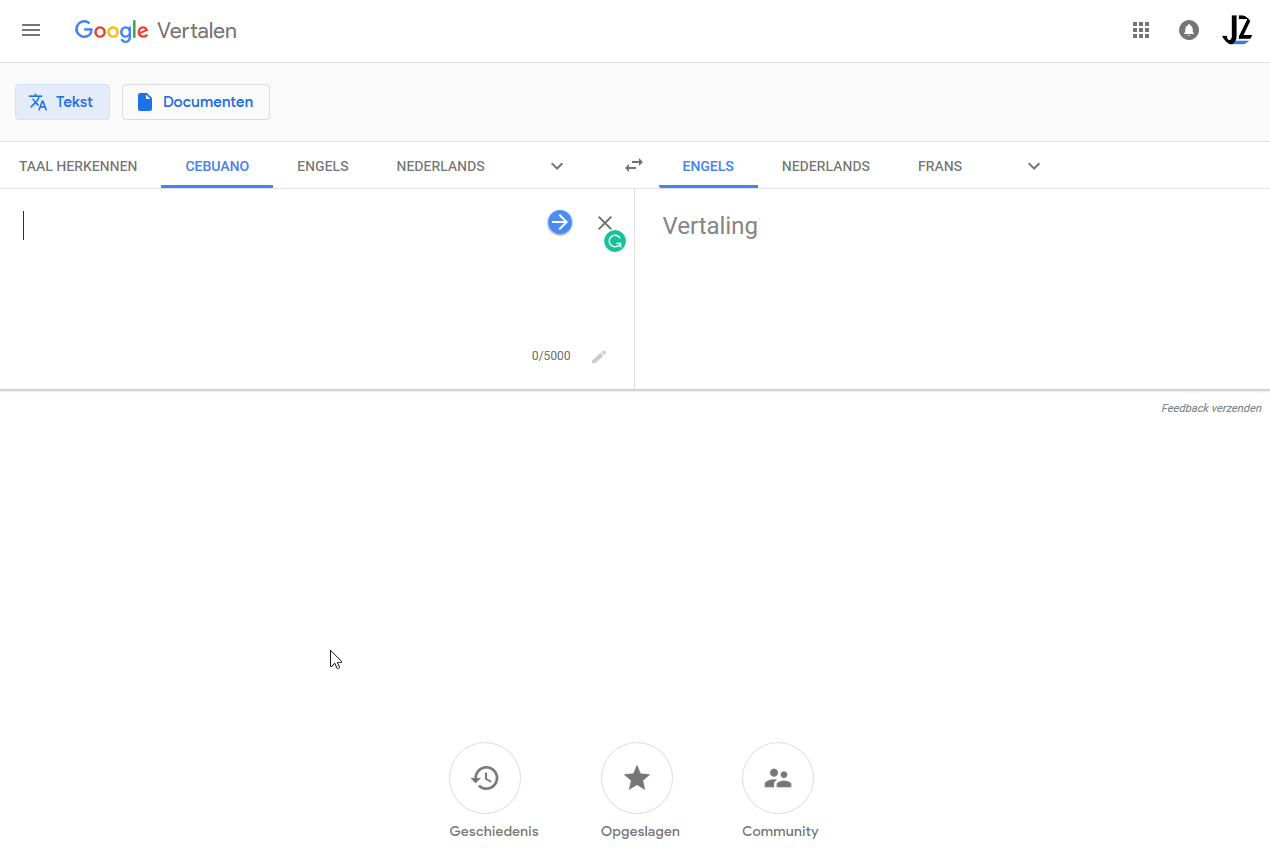This screenshot has height=865, width=1270.
Task: Click the Feedback verzenden link
Action: 1211,408
